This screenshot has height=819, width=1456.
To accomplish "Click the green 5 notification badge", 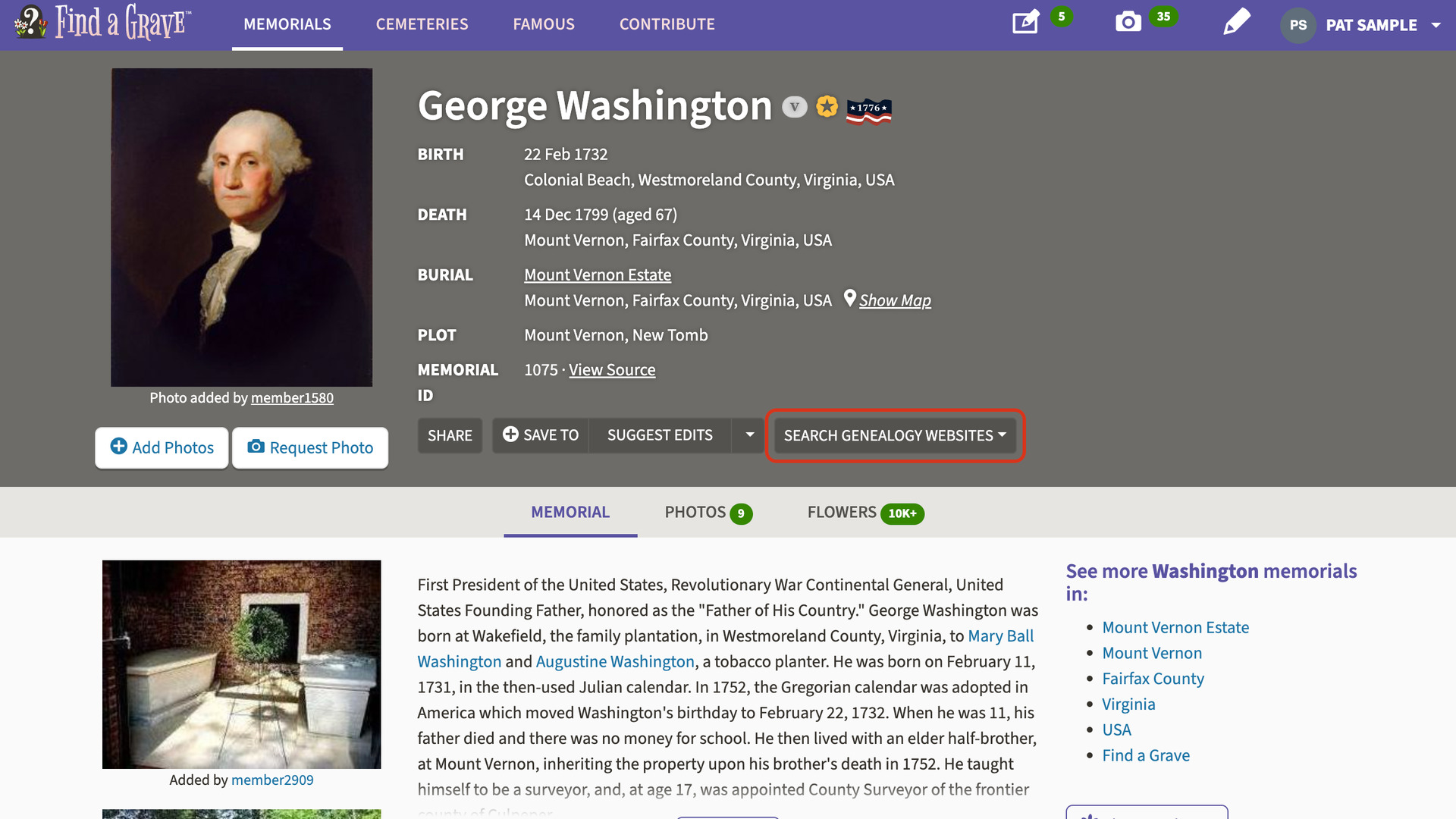I will point(1062,16).
